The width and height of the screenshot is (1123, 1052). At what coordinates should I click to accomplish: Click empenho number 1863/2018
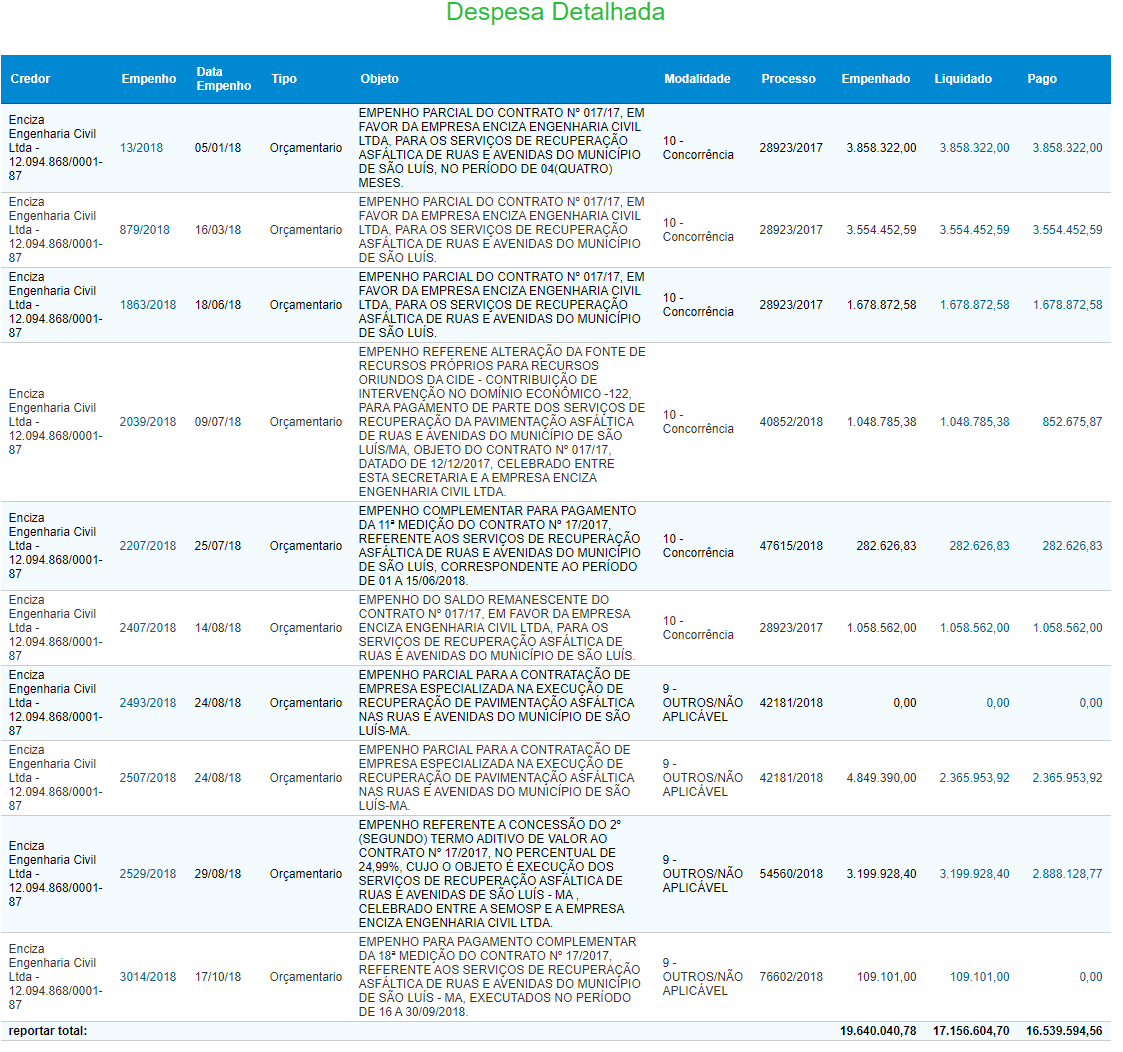click(x=147, y=305)
